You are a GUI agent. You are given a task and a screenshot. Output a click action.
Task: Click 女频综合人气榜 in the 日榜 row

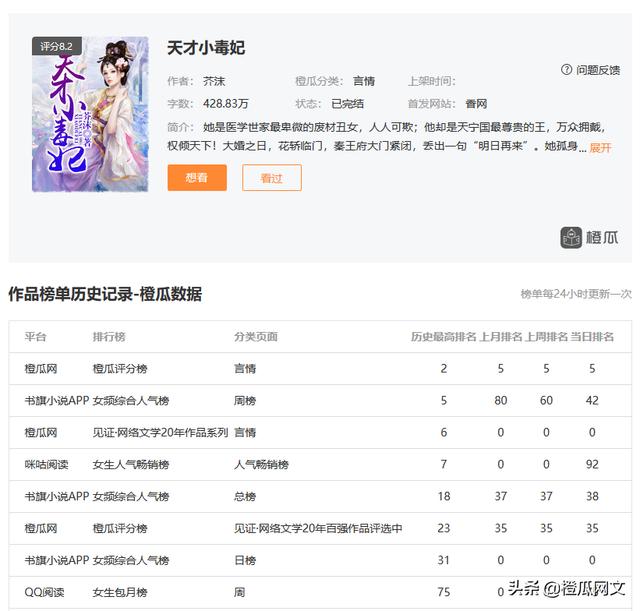131,560
